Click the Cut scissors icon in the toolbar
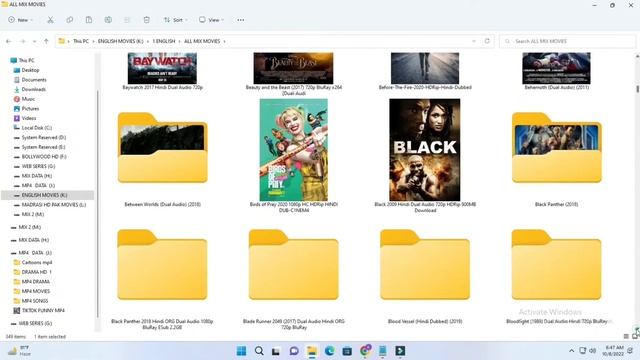 coord(50,20)
